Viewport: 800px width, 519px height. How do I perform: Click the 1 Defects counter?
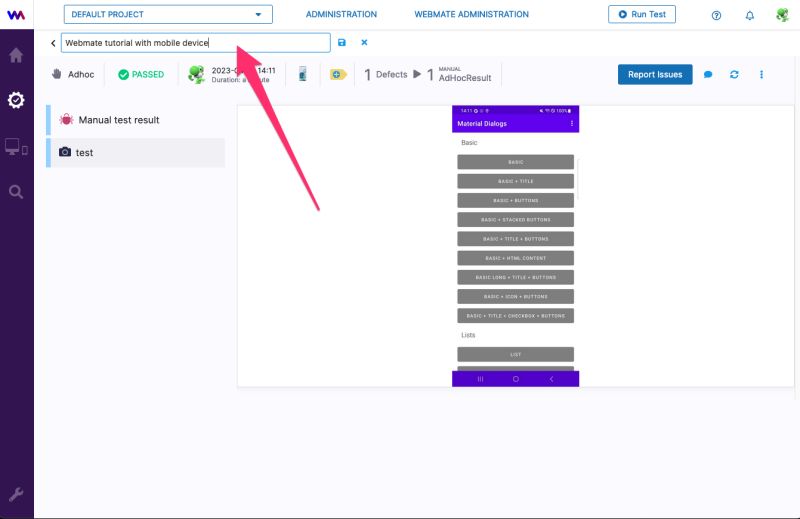(386, 75)
